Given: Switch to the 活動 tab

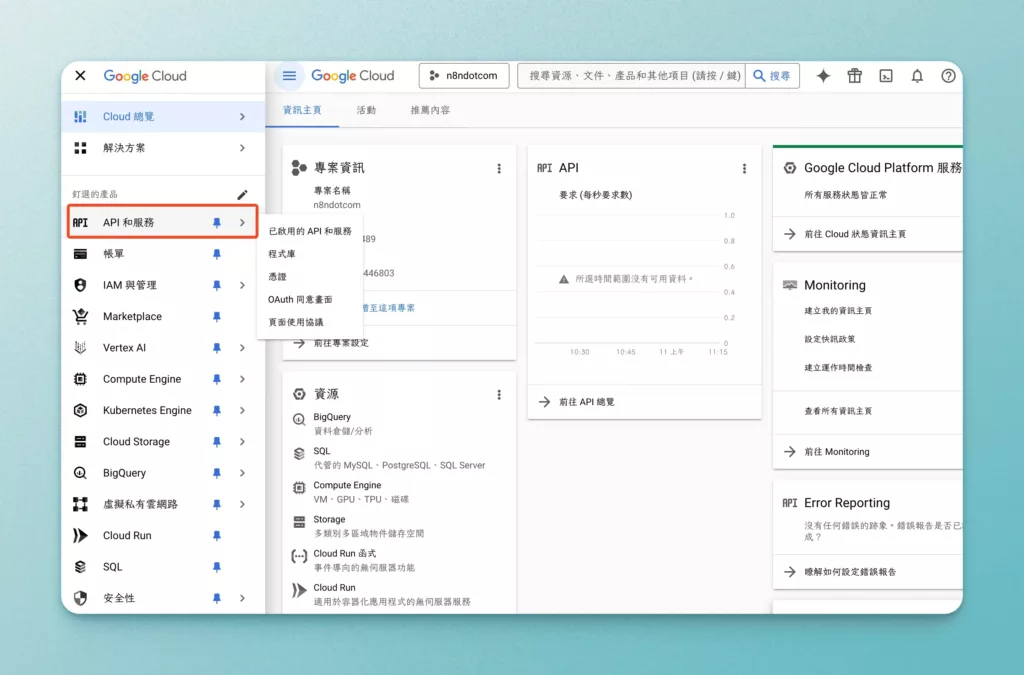Looking at the screenshot, I should (x=366, y=110).
